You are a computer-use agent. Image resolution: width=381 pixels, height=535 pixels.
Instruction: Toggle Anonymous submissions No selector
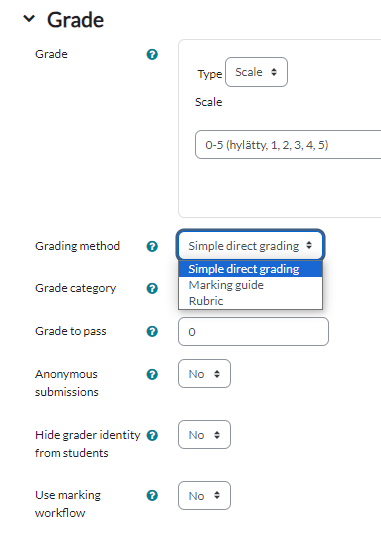(x=204, y=374)
